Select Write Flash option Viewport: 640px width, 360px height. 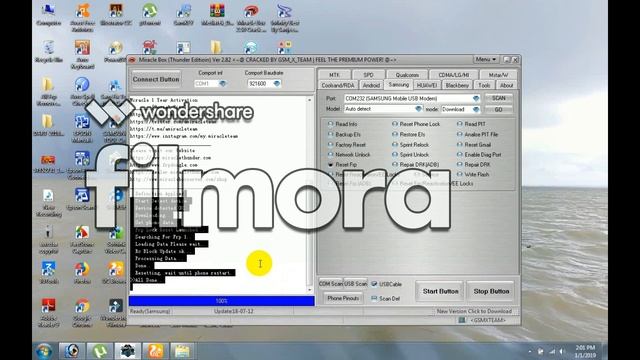[473, 174]
